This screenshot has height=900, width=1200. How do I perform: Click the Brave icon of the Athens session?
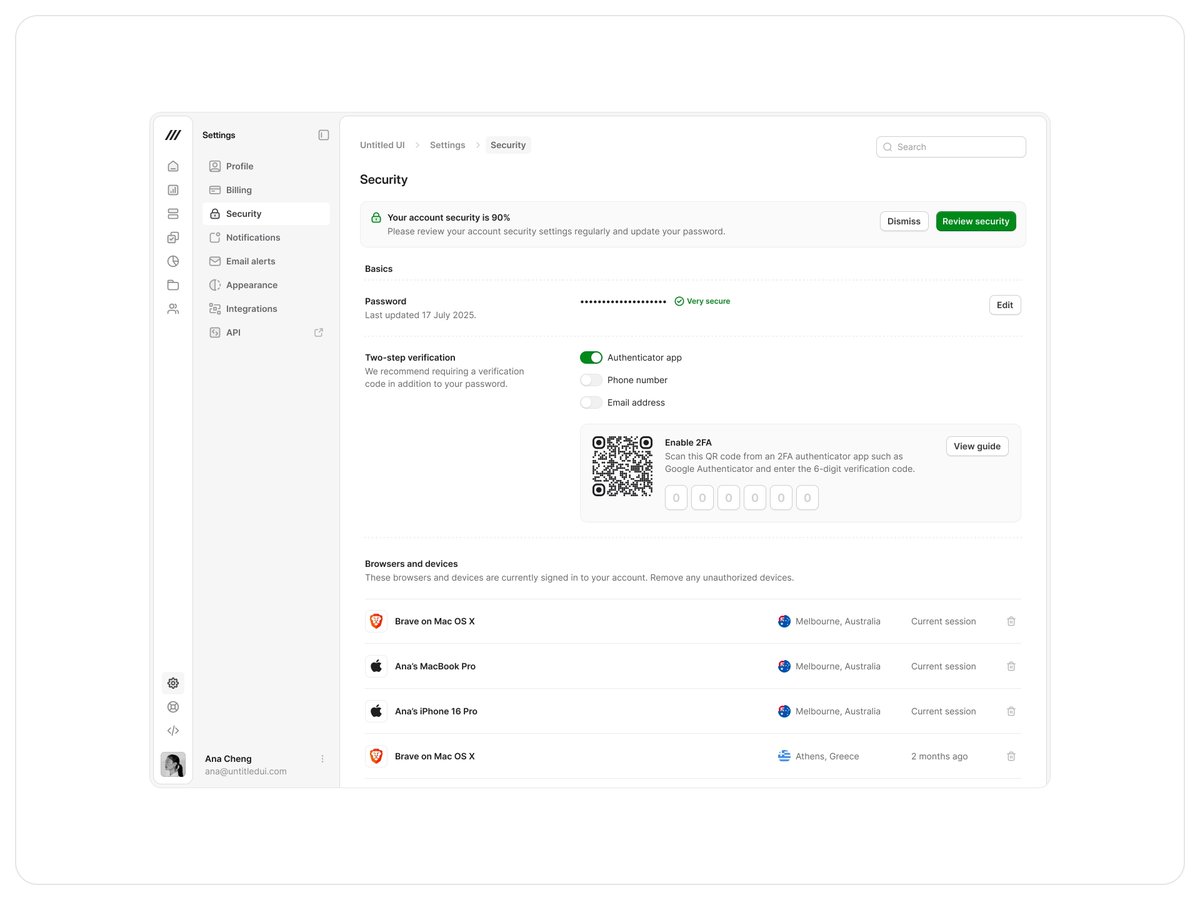376,757
